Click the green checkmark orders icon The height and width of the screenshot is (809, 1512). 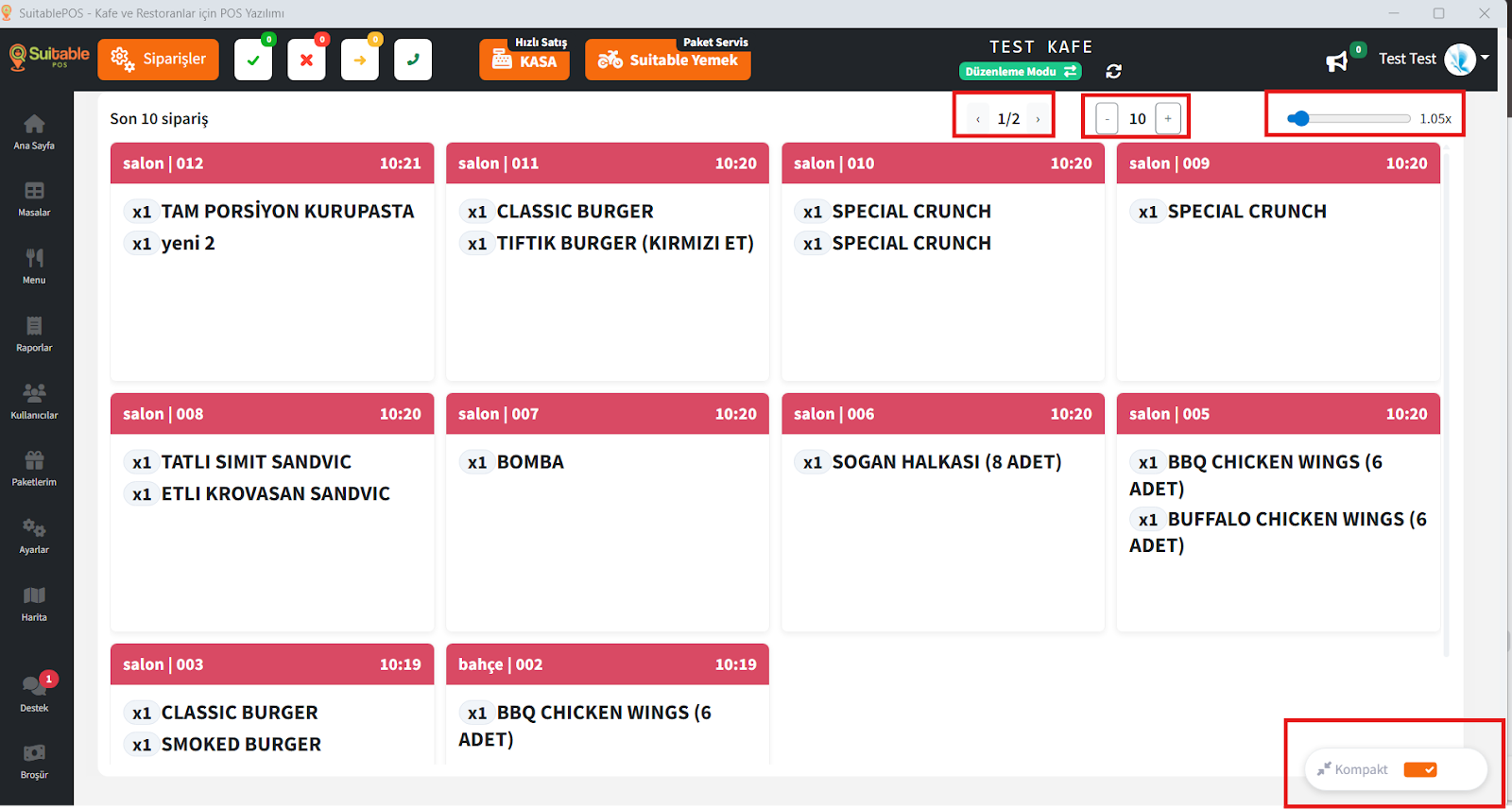coord(253,60)
